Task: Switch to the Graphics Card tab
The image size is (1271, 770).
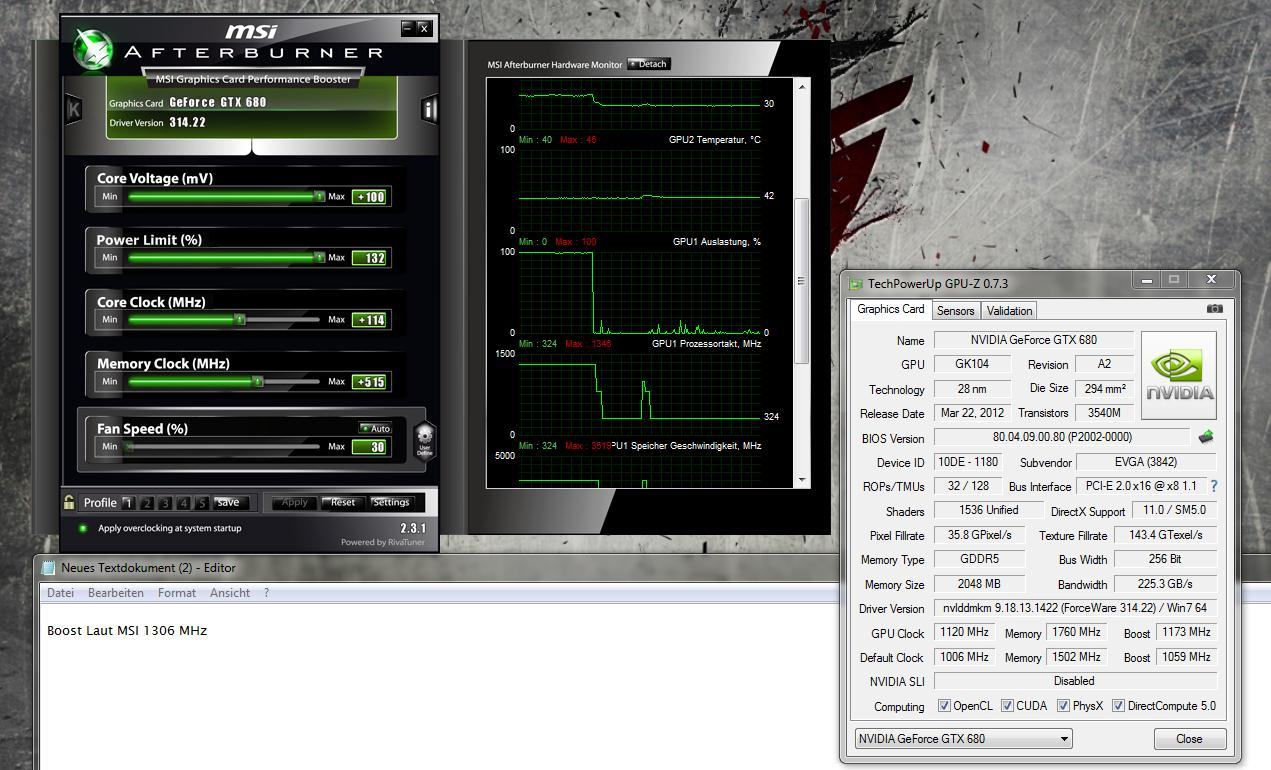Action: pos(890,309)
